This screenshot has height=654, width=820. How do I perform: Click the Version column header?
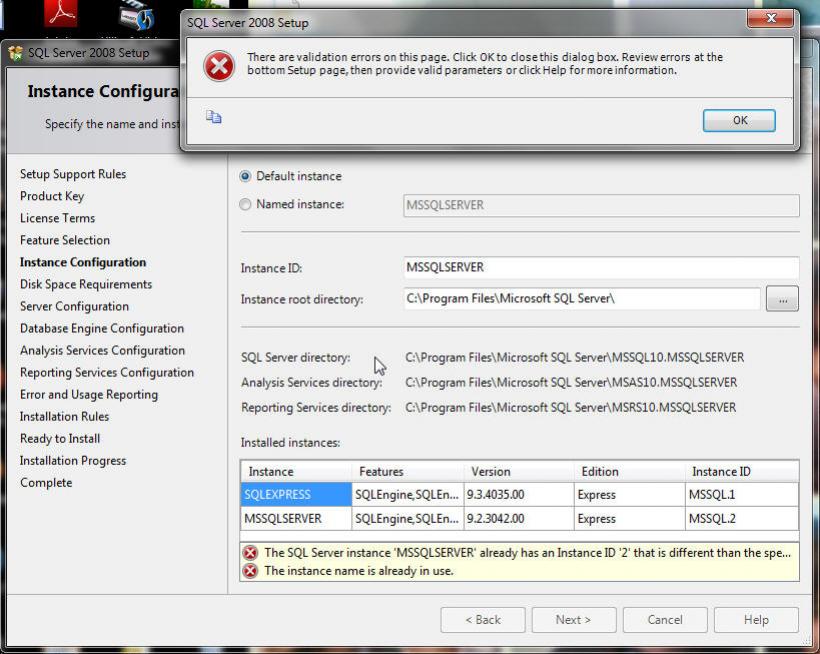tap(519, 472)
